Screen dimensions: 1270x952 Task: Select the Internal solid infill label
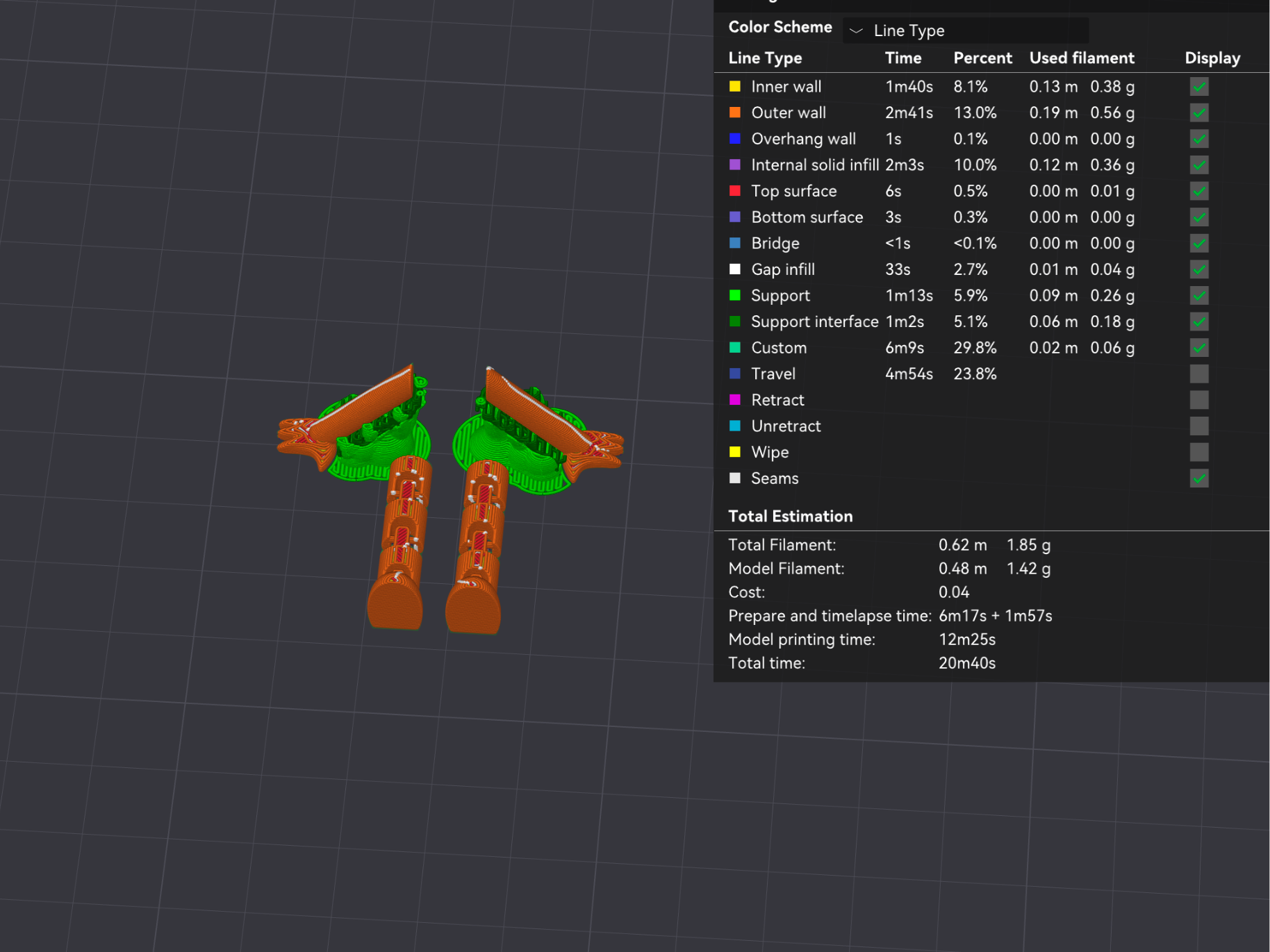point(815,165)
